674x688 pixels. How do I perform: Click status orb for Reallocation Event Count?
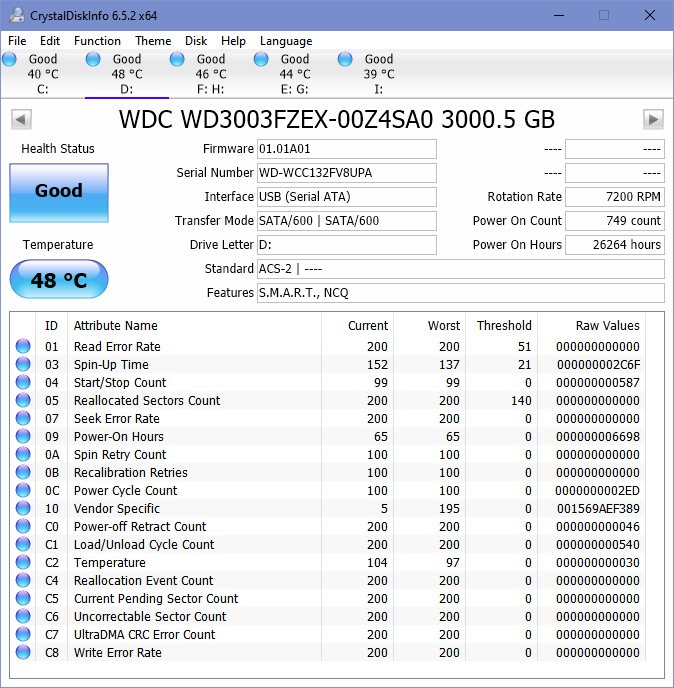click(x=23, y=580)
